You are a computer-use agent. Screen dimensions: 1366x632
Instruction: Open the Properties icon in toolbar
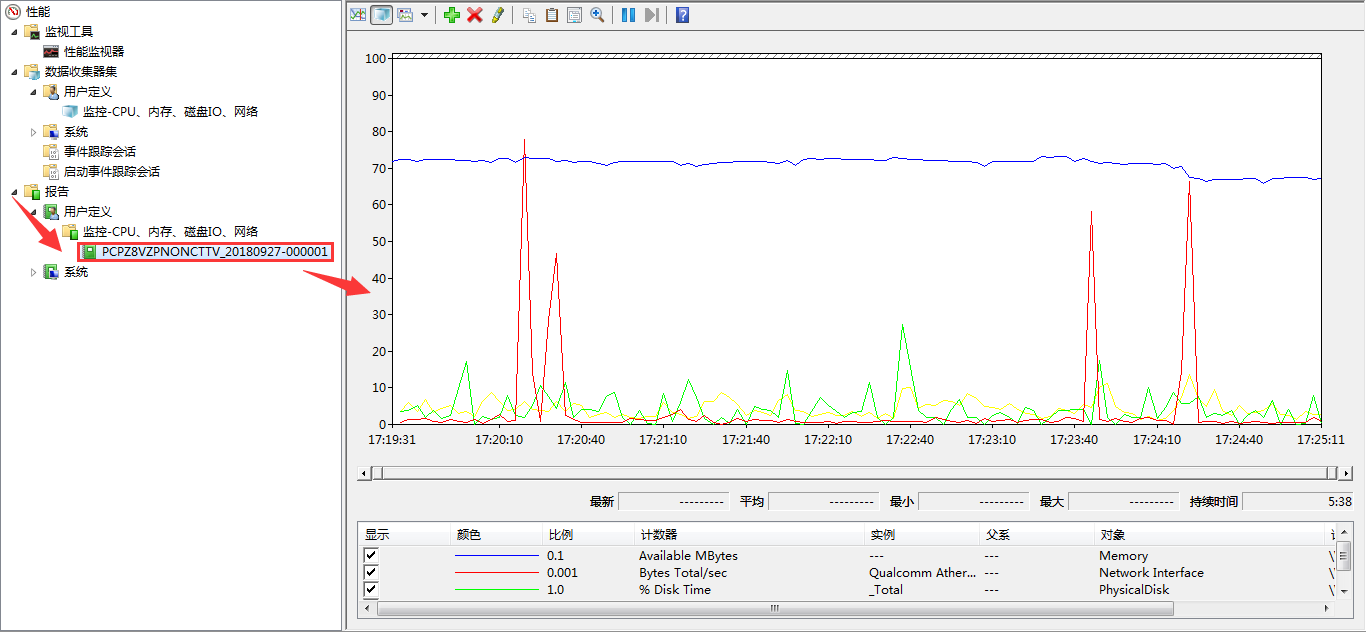pos(574,15)
